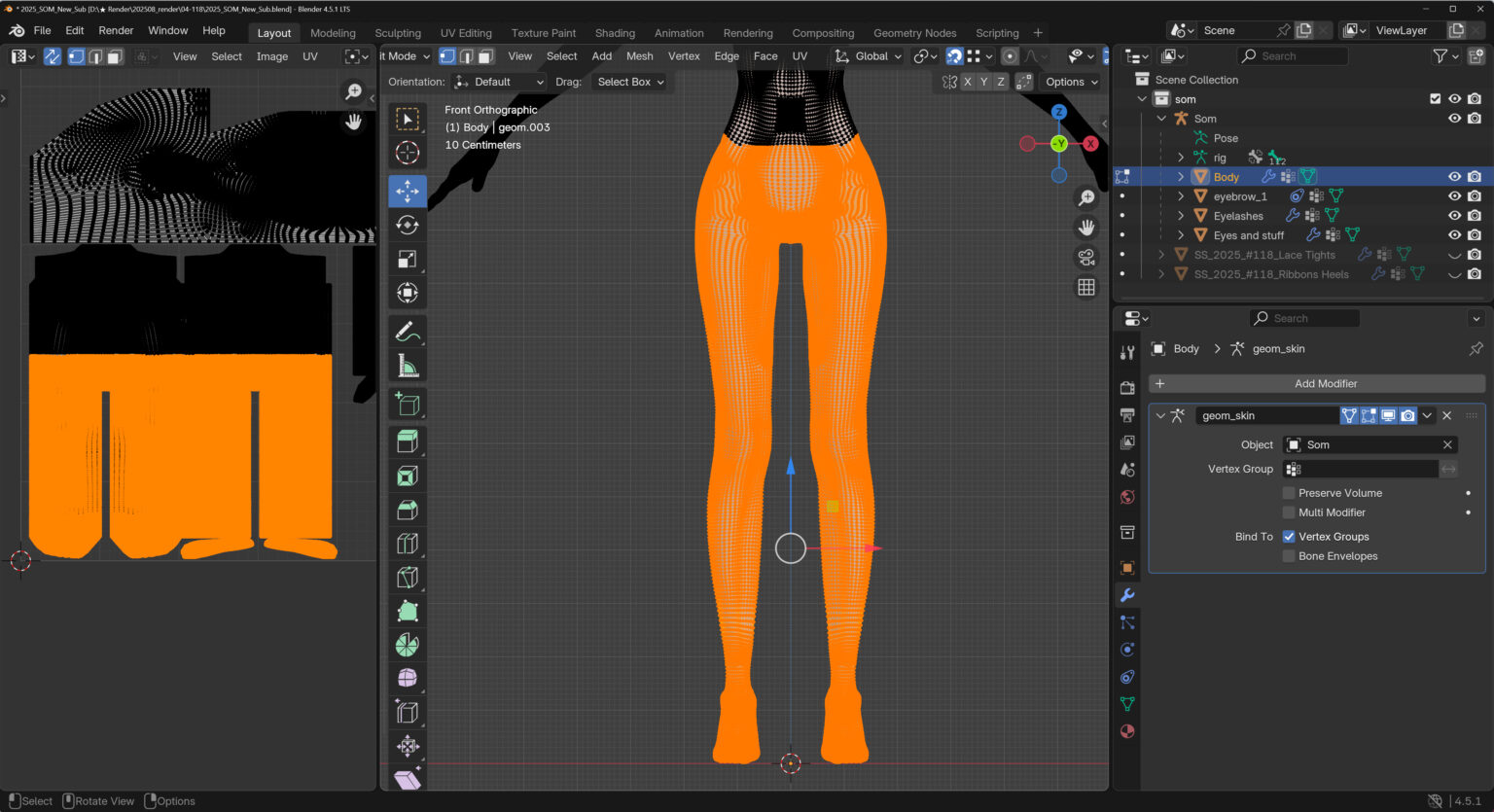Select the Scale tool icon

[408, 260]
